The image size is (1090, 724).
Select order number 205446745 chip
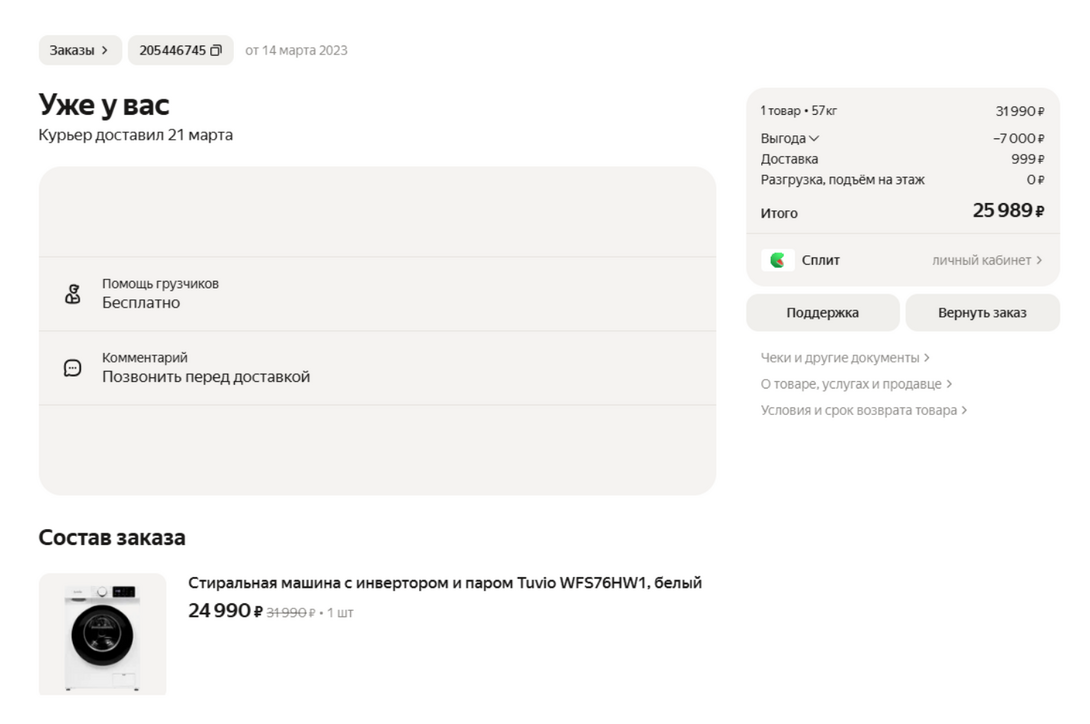[x=172, y=51]
